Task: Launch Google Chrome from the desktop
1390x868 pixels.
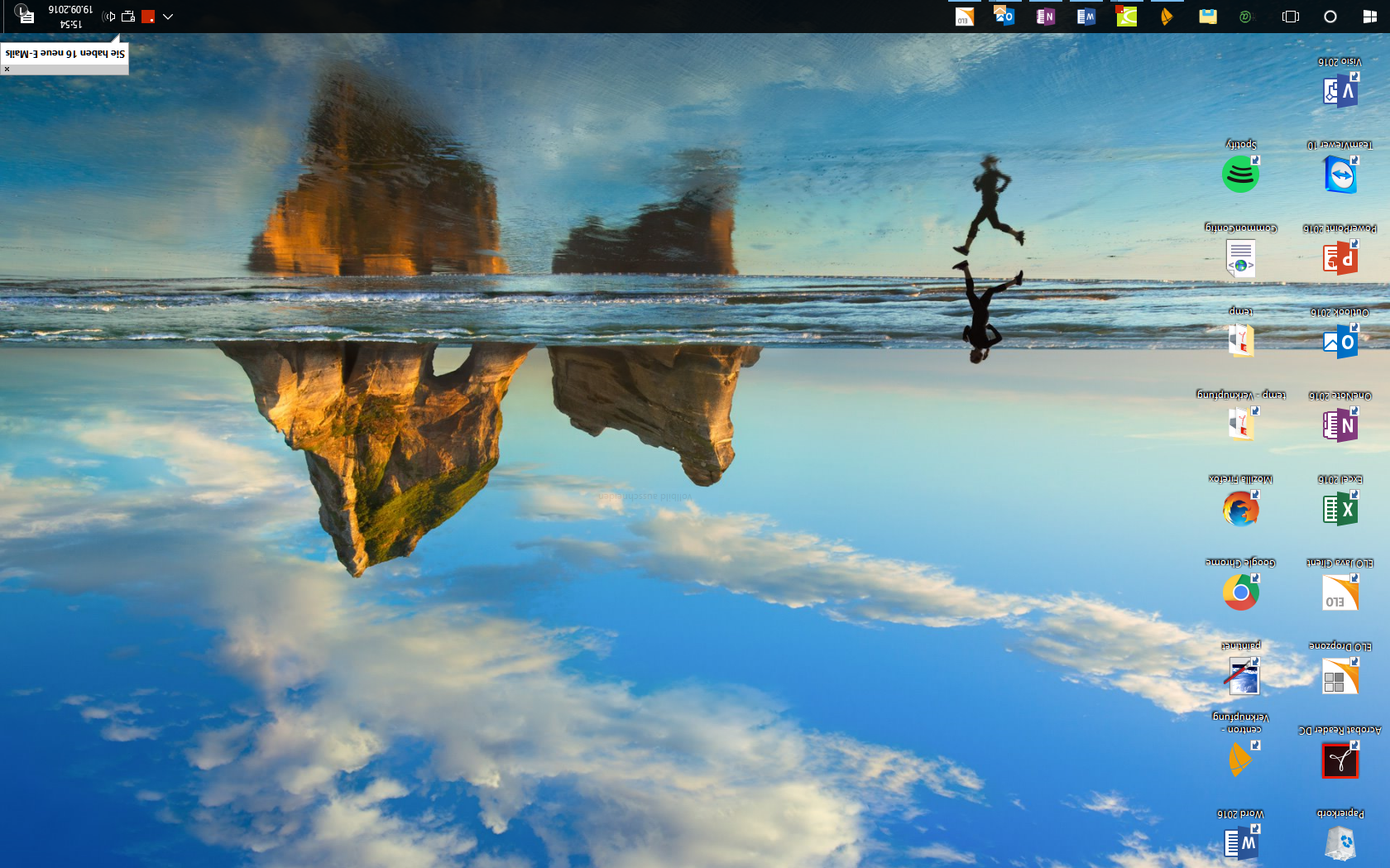Action: tap(1240, 592)
